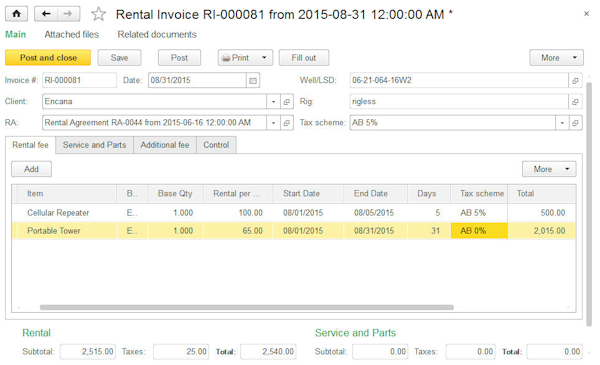Open the Client record with open icon
The image size is (600, 365).
point(287,102)
